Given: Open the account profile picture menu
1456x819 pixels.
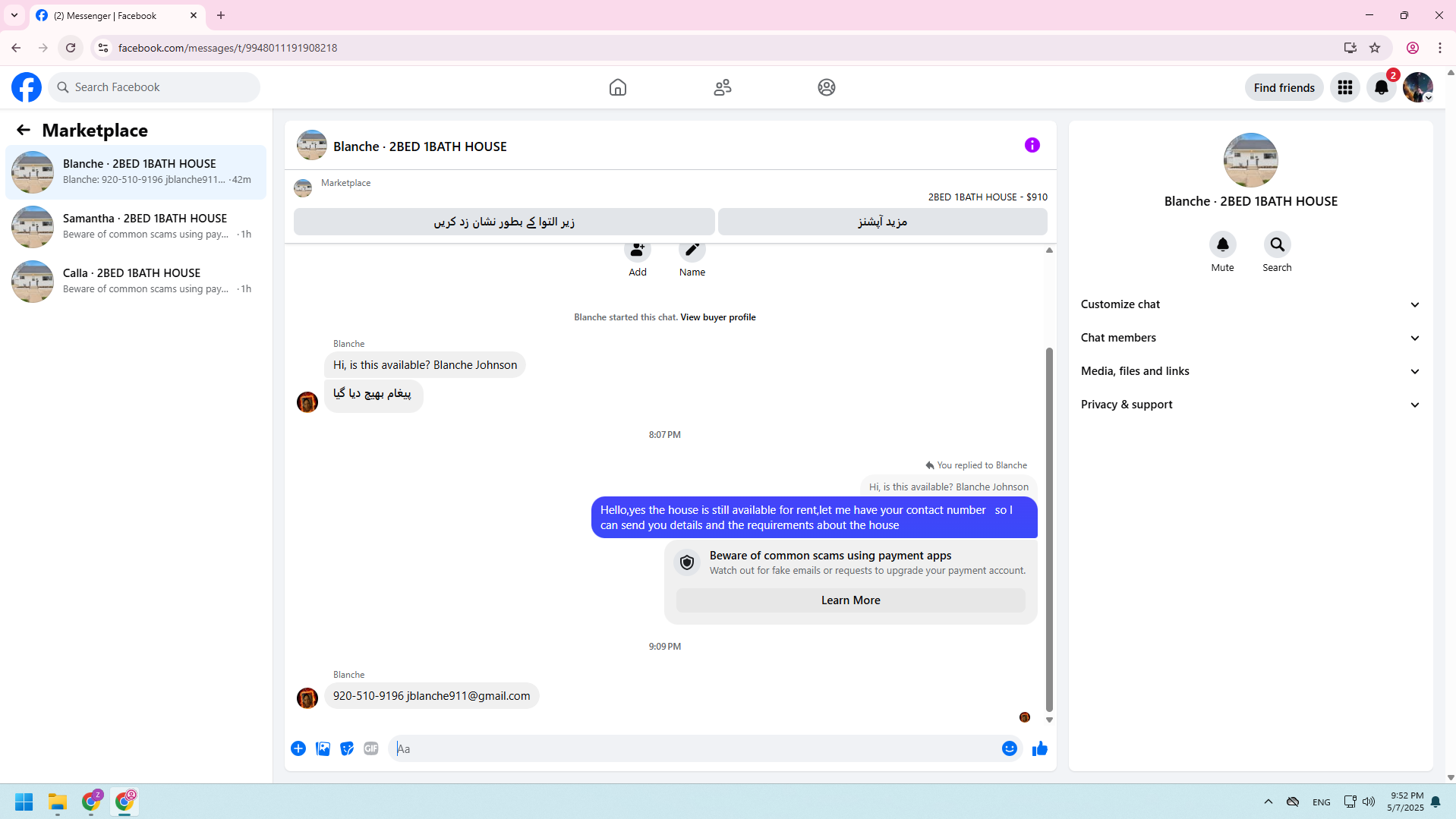Looking at the screenshot, I should pyautogui.click(x=1417, y=87).
